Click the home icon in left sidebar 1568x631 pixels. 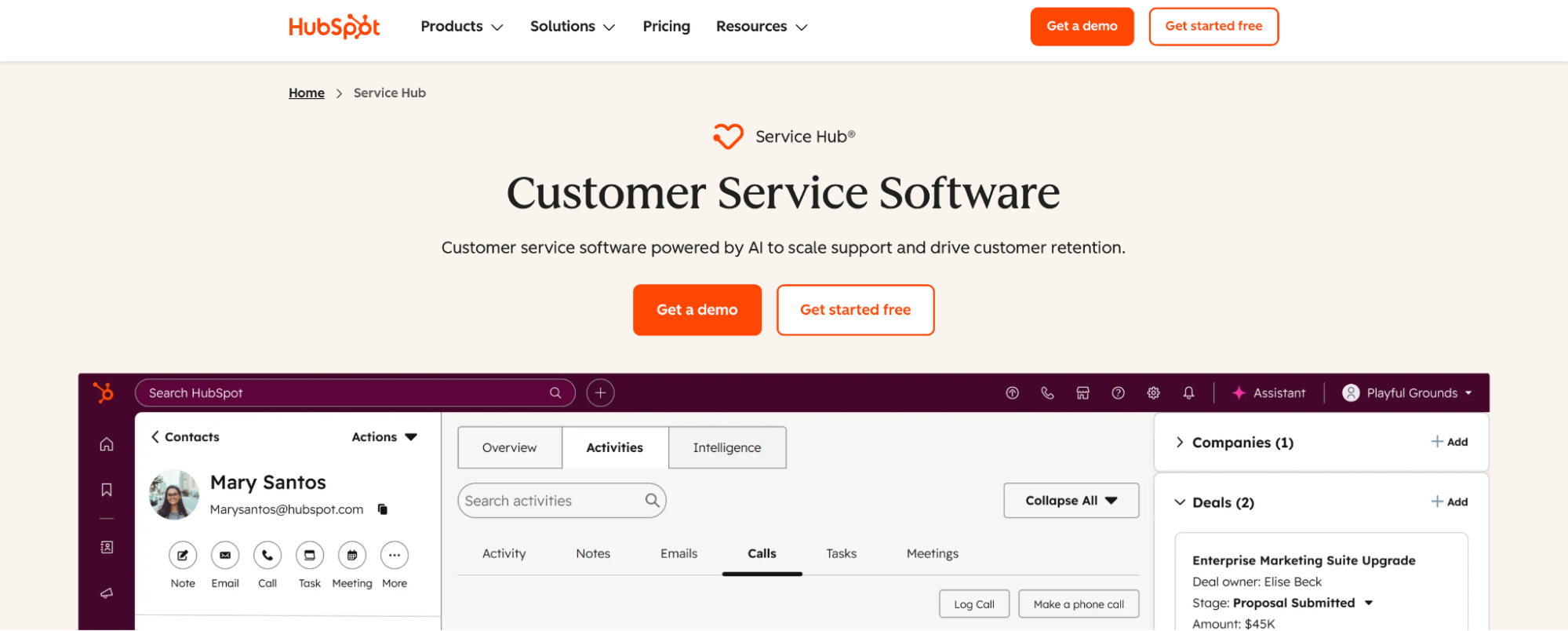(x=107, y=444)
